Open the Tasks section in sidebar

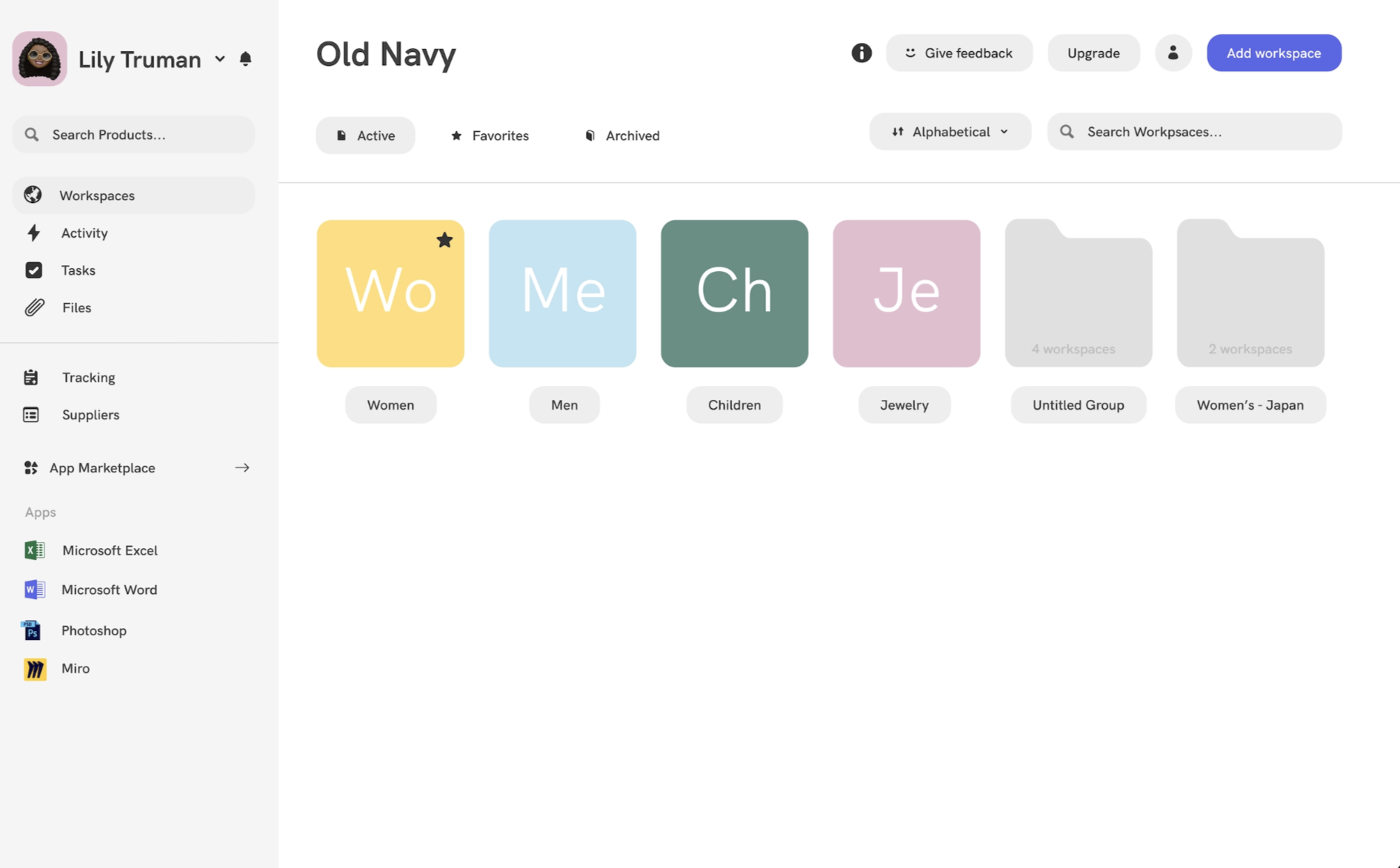coord(78,270)
